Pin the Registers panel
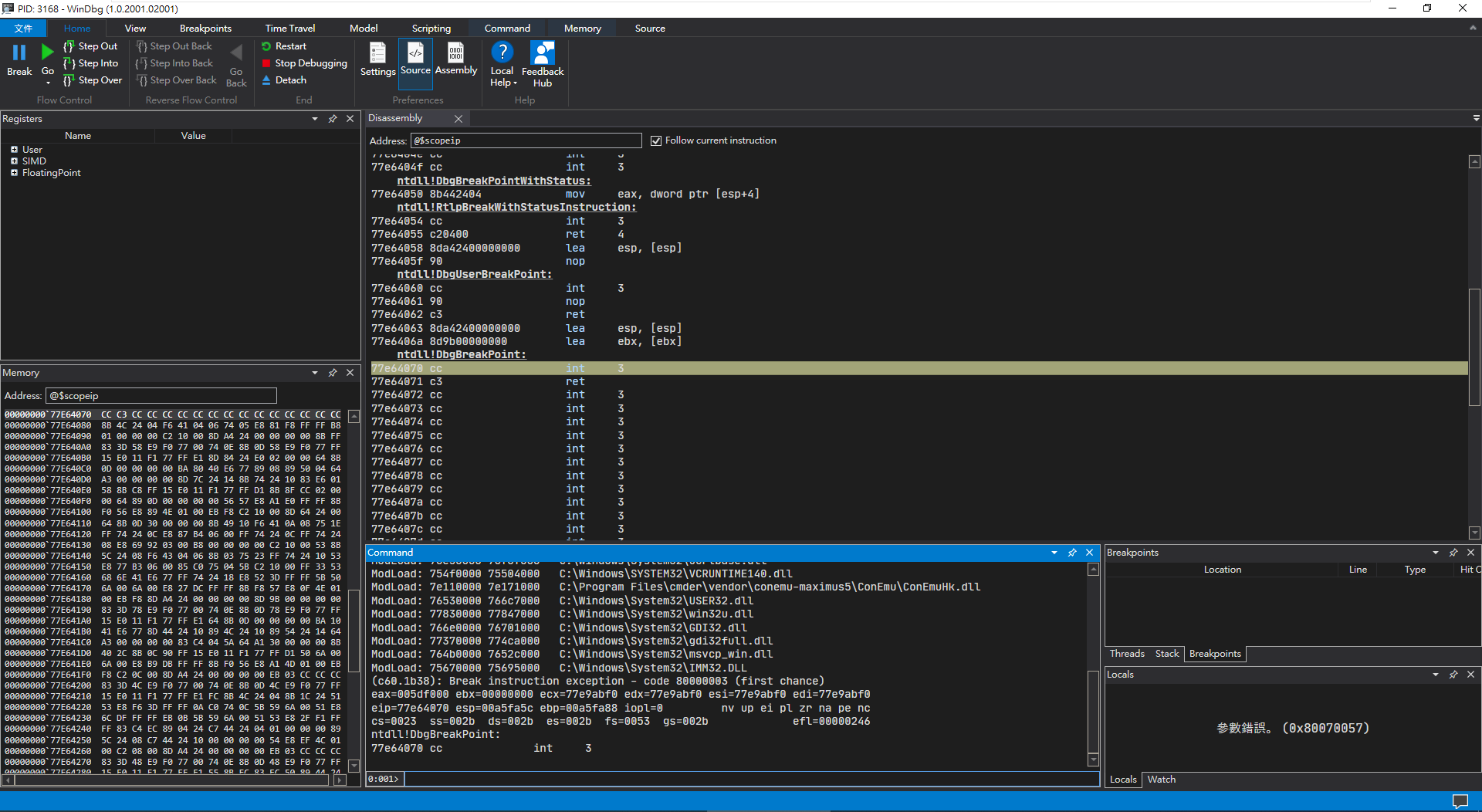 pos(333,119)
